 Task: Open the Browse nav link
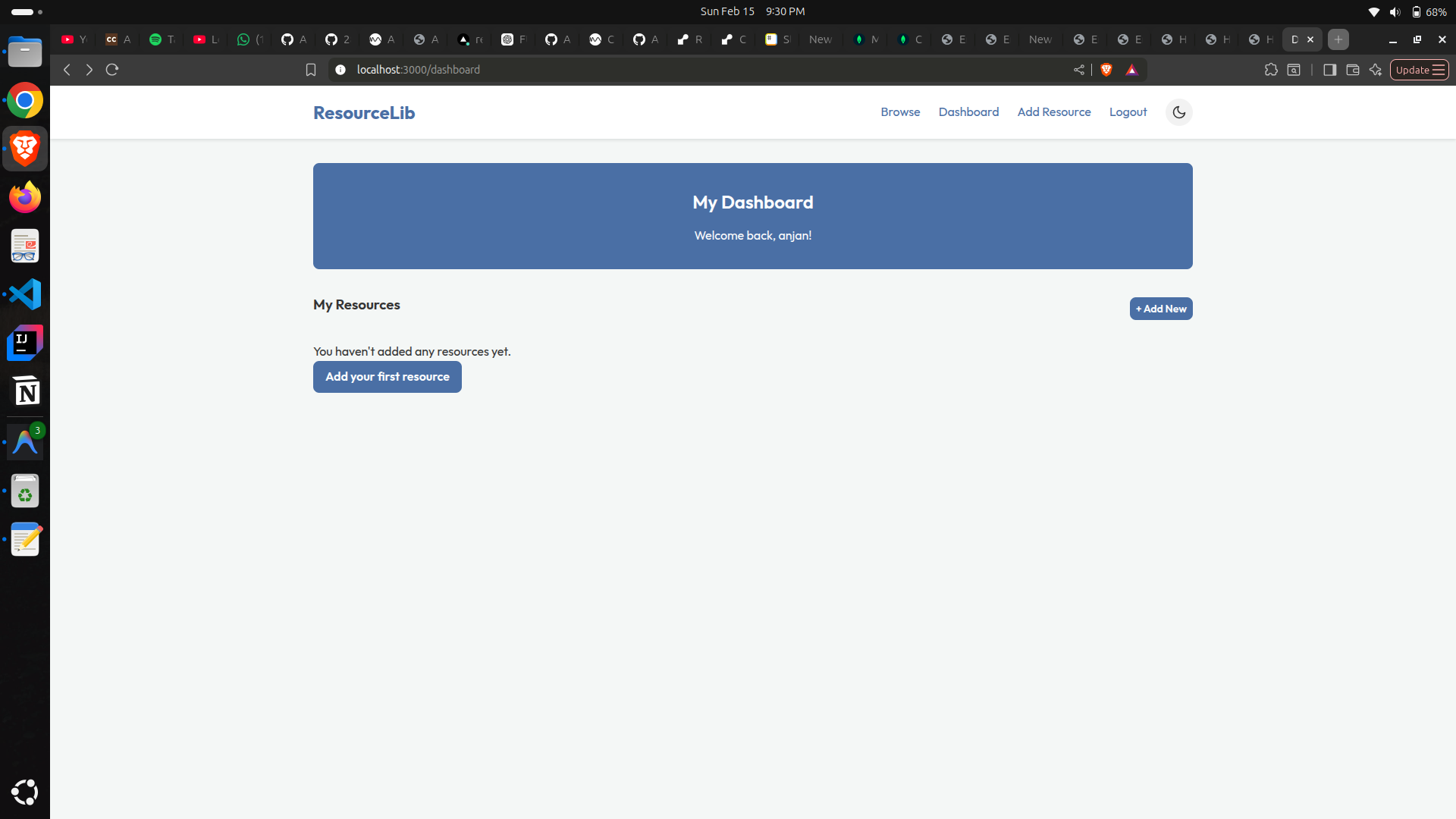(x=900, y=112)
